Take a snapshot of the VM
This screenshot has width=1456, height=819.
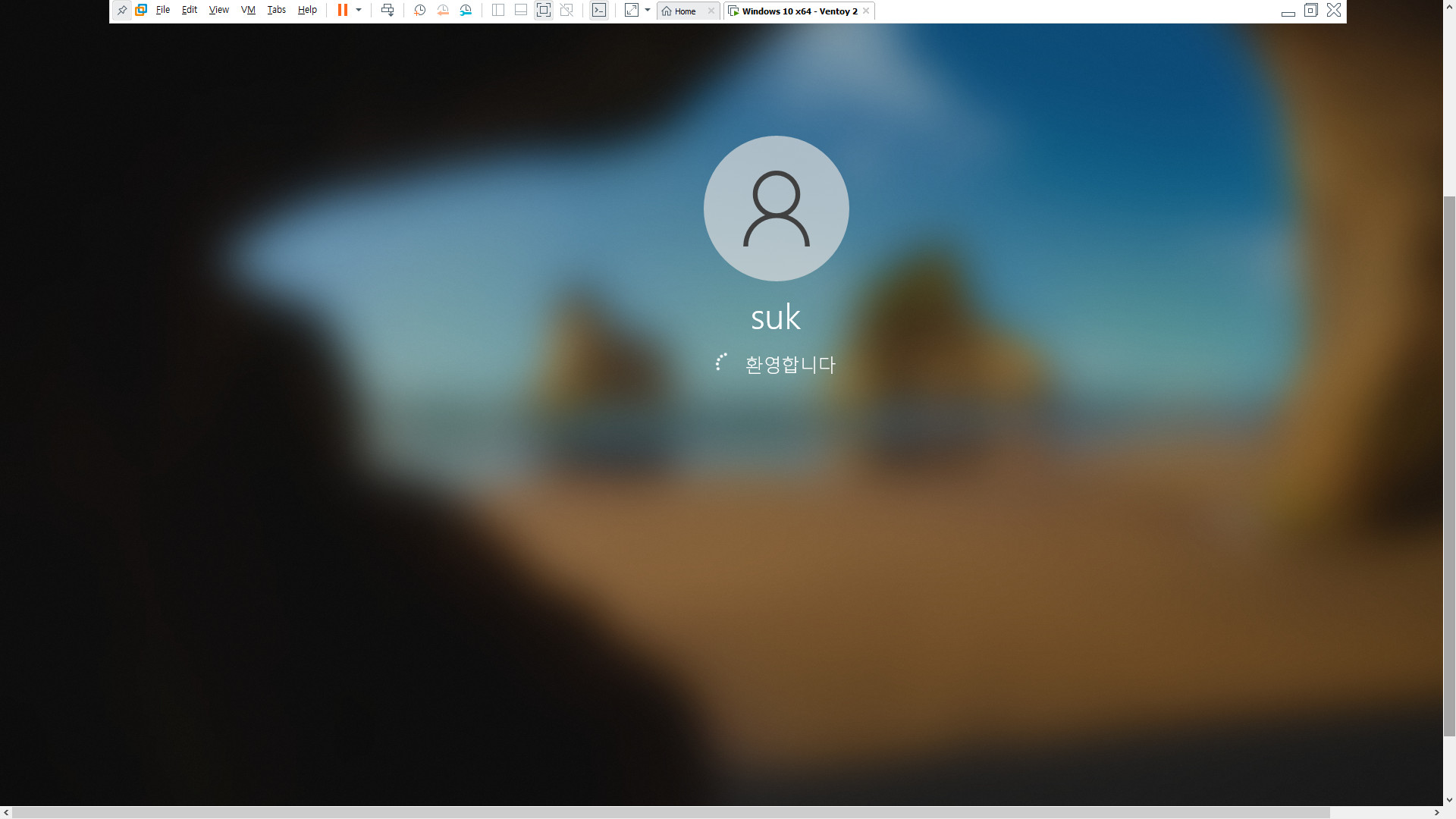419,11
